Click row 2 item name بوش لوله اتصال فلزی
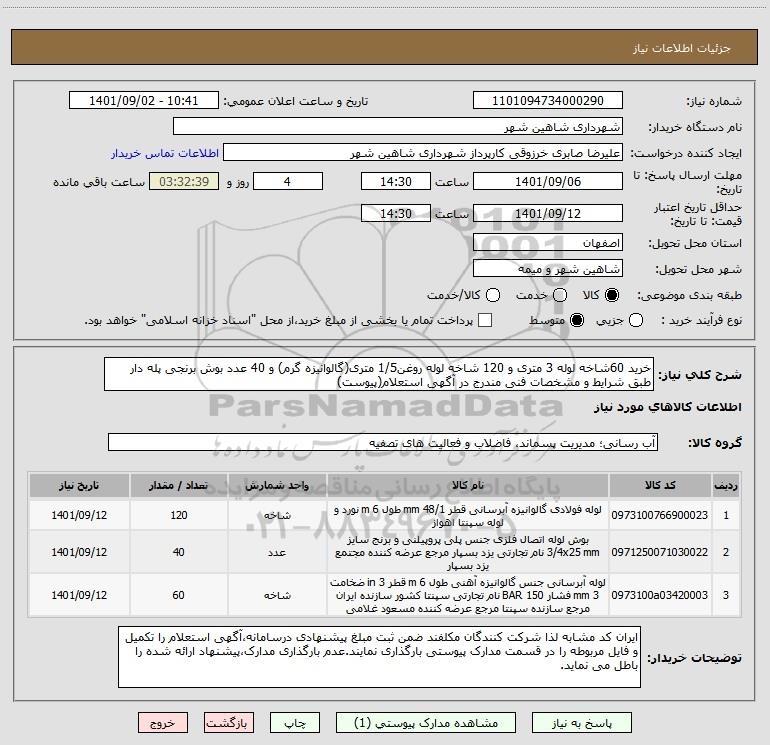This screenshot has width=770, height=745. (x=468, y=552)
